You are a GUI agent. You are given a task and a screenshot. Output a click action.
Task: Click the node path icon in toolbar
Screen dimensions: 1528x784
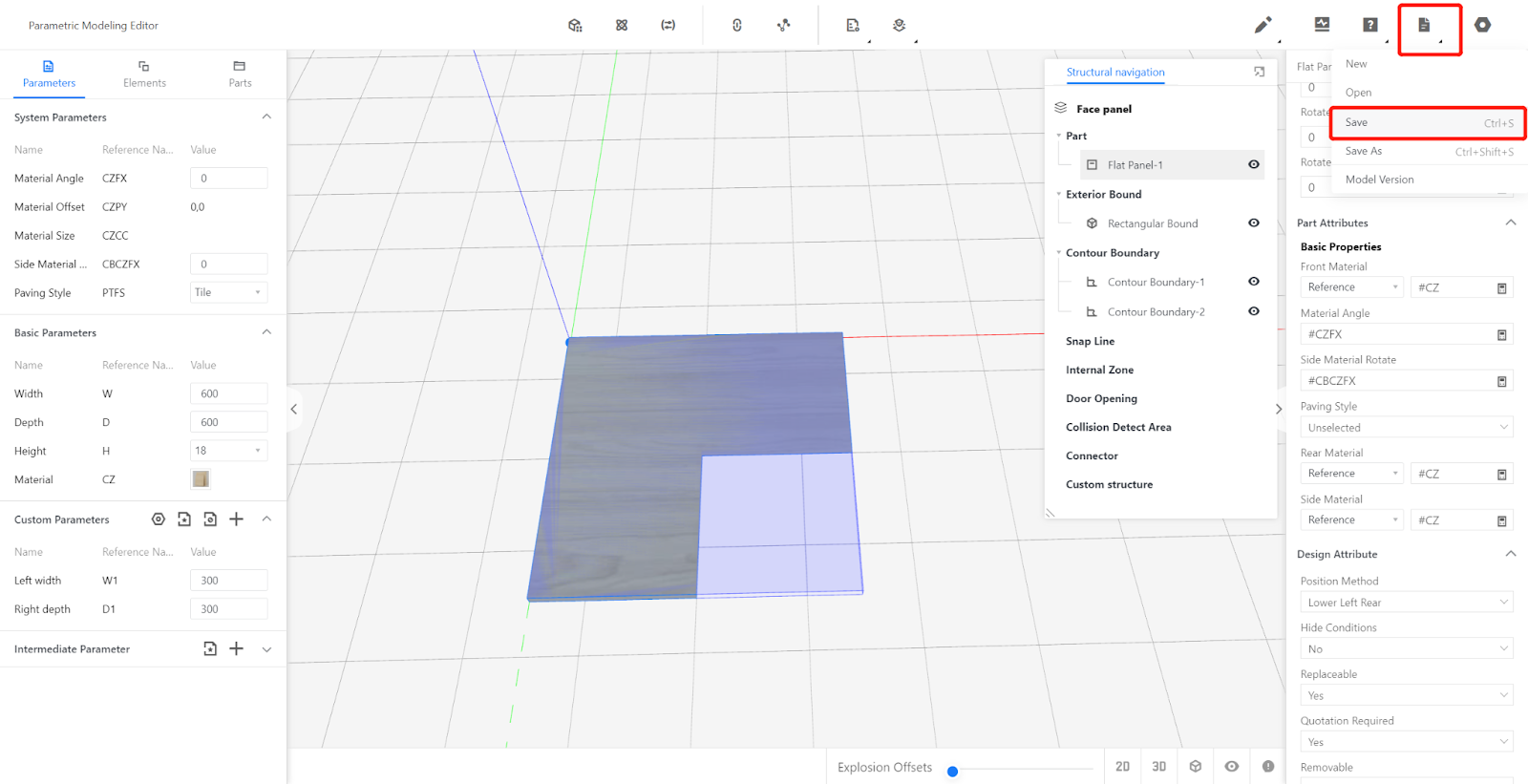click(x=784, y=26)
